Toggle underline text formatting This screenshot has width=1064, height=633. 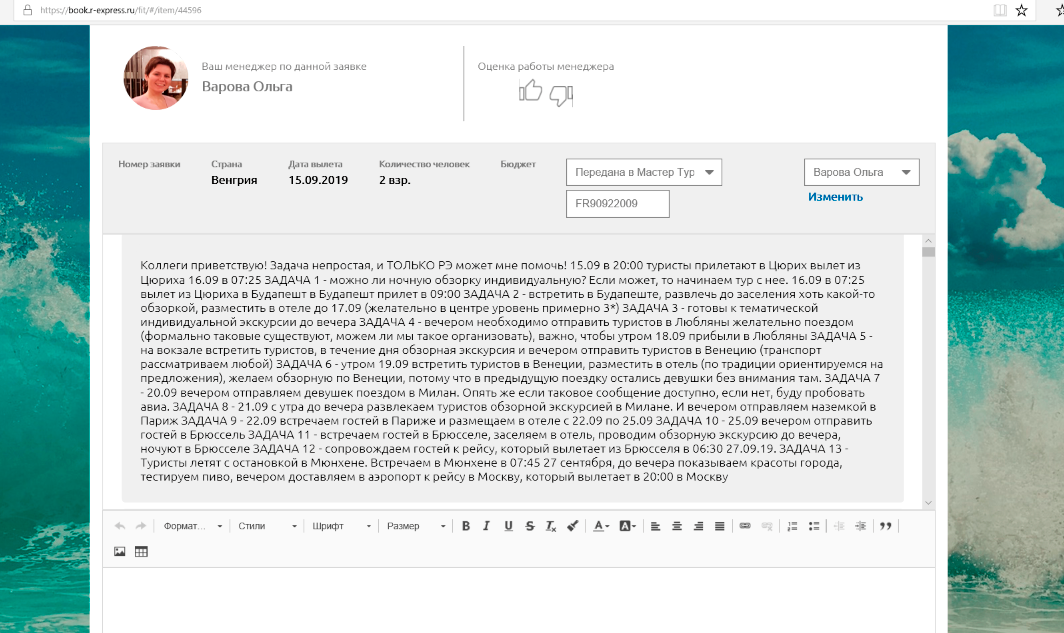(x=508, y=526)
